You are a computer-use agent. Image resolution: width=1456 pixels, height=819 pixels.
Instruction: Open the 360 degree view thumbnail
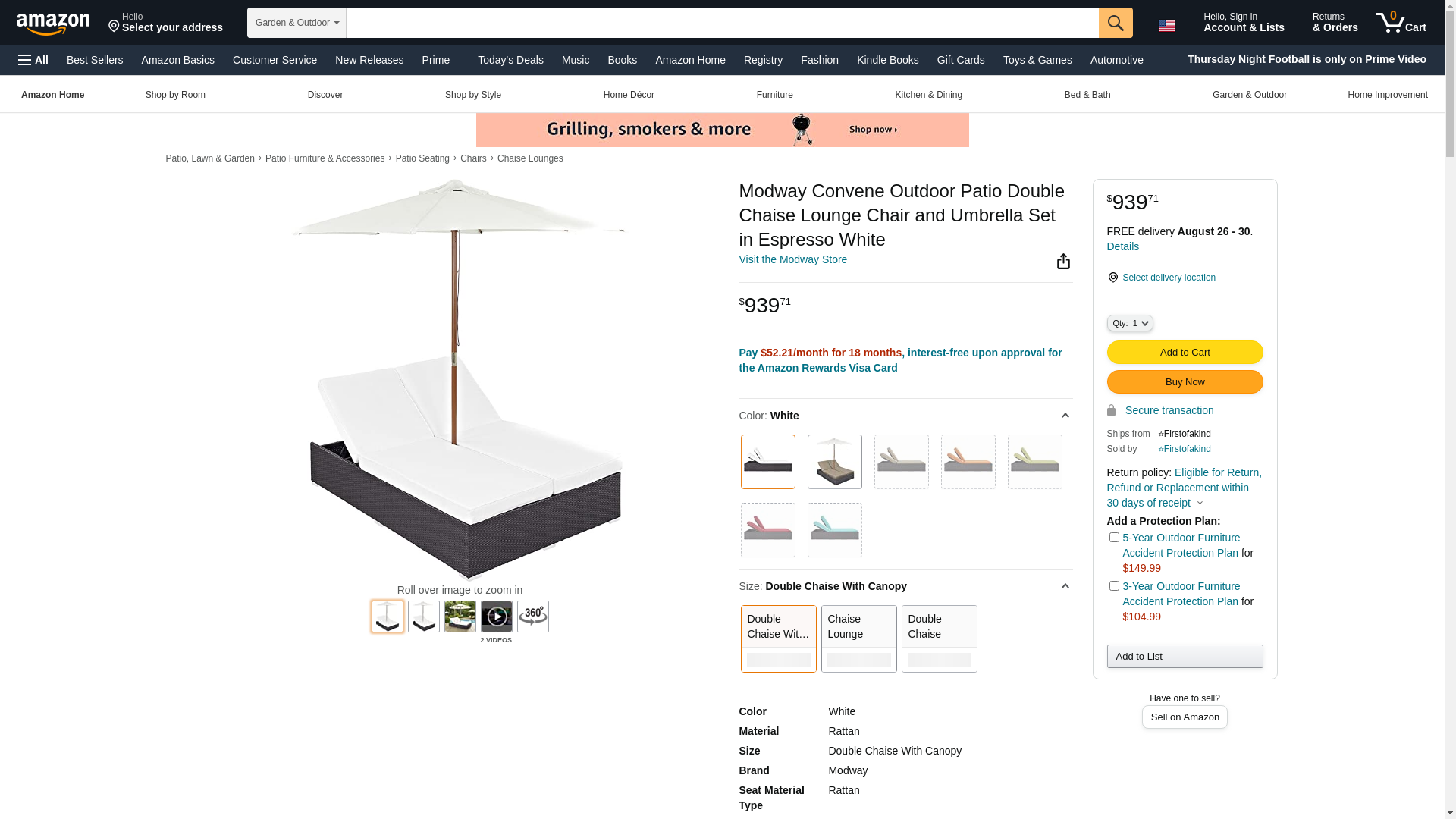[532, 617]
